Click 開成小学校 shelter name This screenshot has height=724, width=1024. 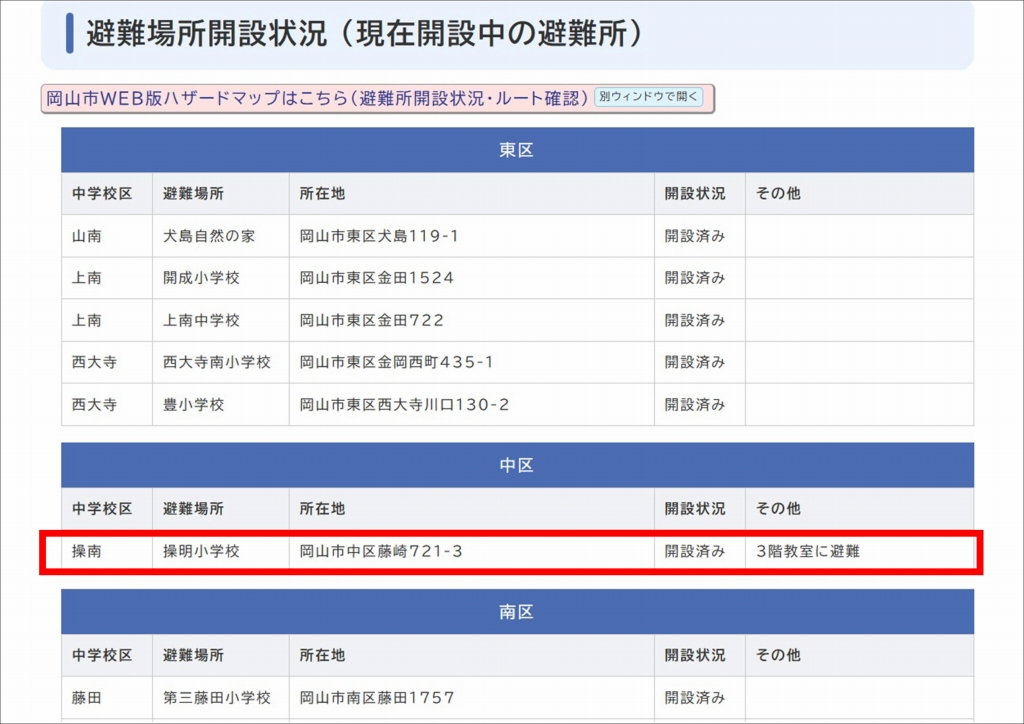coord(201,278)
